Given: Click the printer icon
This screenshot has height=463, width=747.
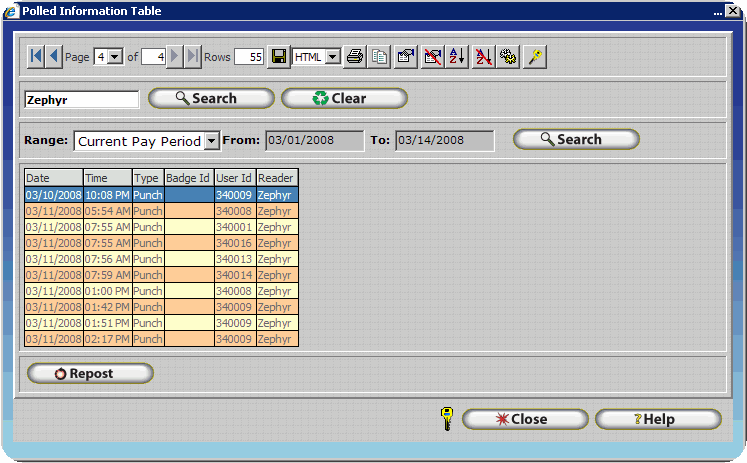Looking at the screenshot, I should (355, 57).
